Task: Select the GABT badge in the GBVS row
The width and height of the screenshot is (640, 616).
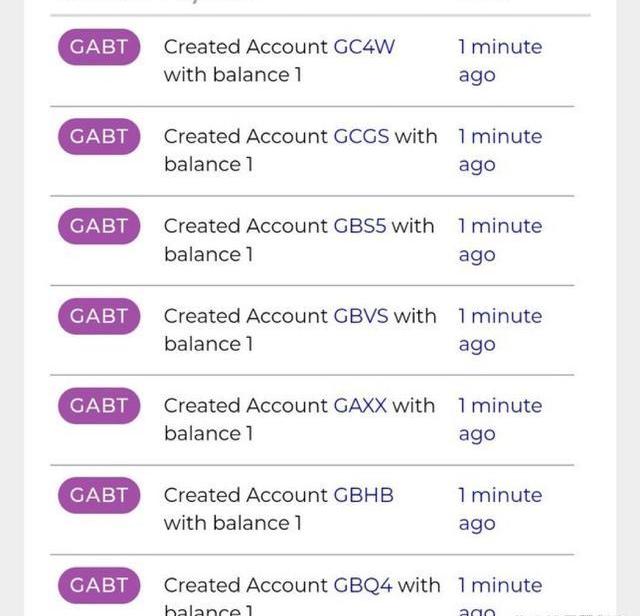Action: point(99,317)
